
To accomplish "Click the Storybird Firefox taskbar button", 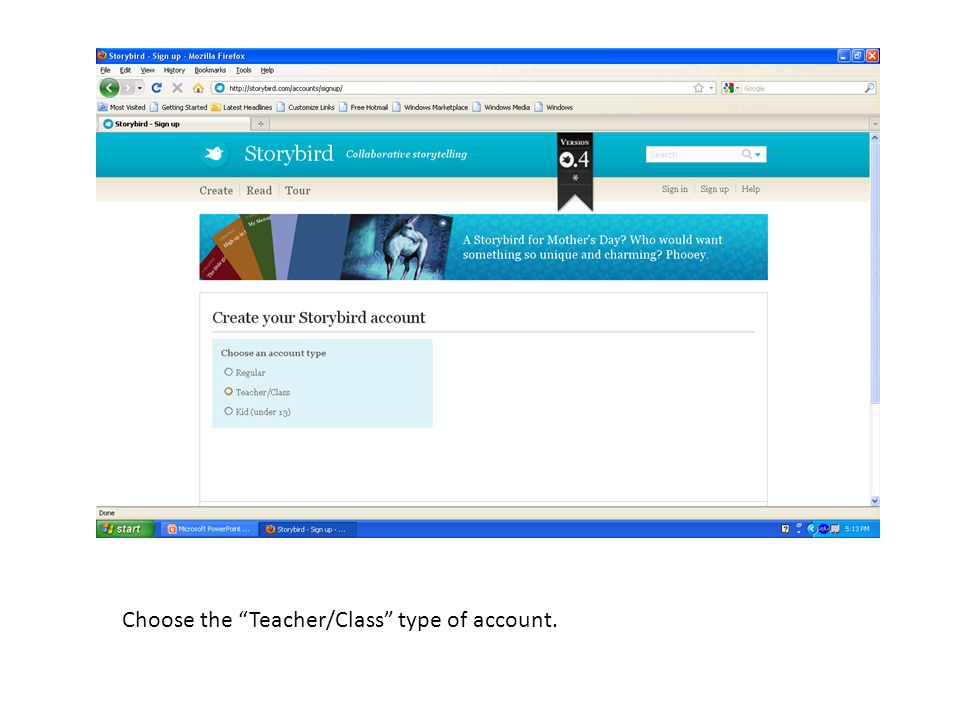I will [x=308, y=529].
